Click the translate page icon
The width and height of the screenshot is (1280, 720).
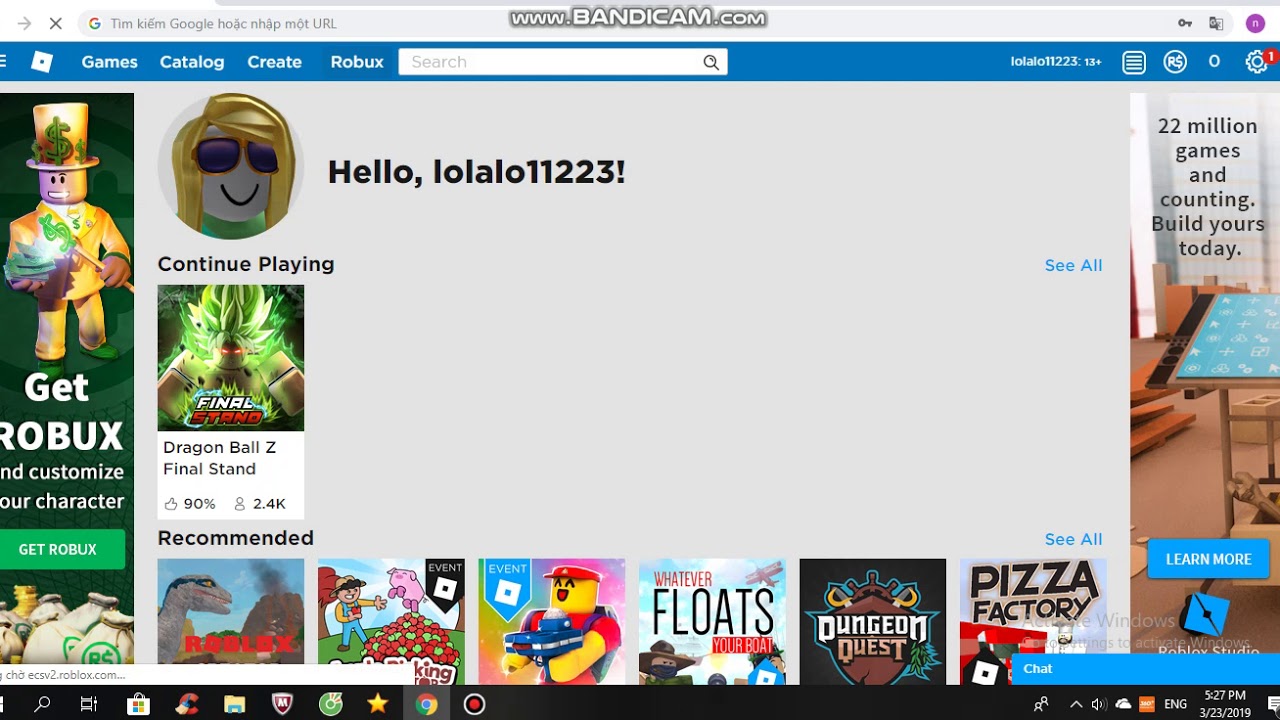pyautogui.click(x=1216, y=23)
